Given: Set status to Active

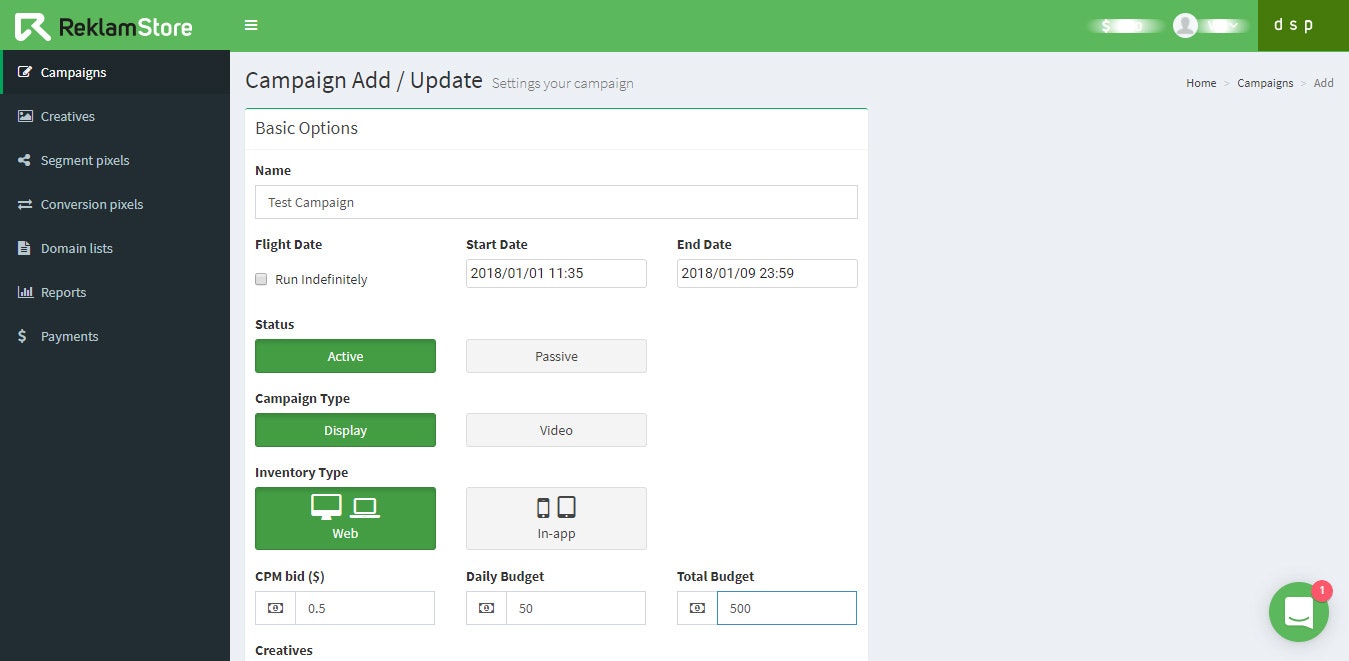Looking at the screenshot, I should click(x=345, y=356).
